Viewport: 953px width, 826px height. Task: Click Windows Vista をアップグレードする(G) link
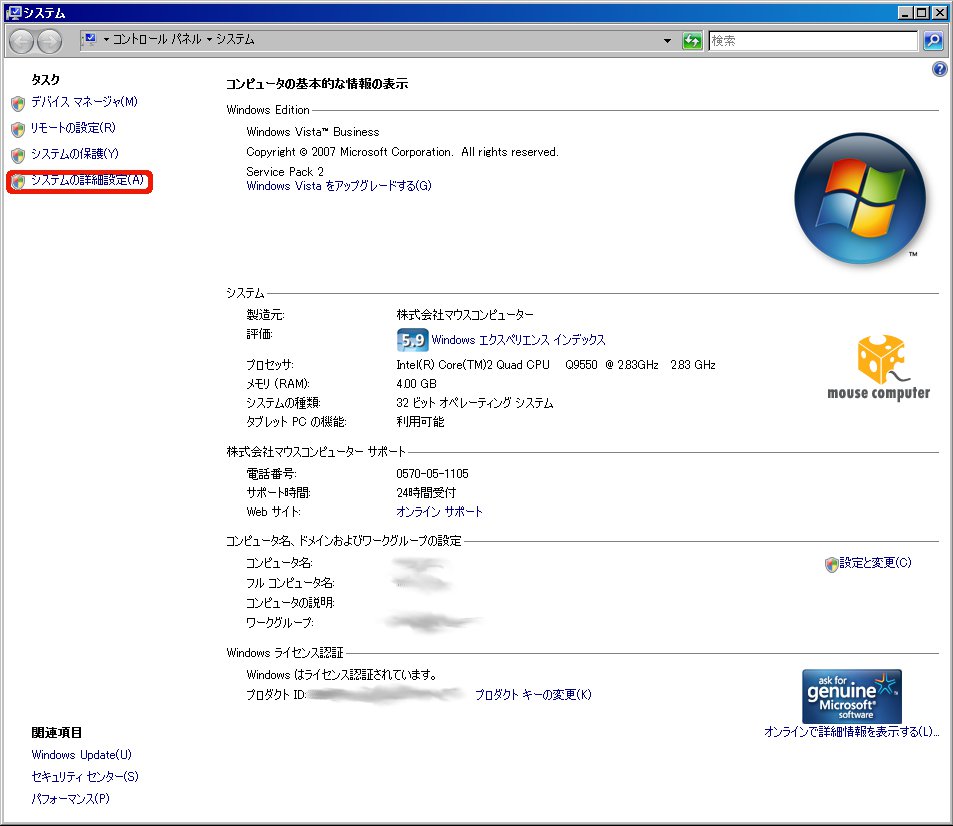coord(339,186)
